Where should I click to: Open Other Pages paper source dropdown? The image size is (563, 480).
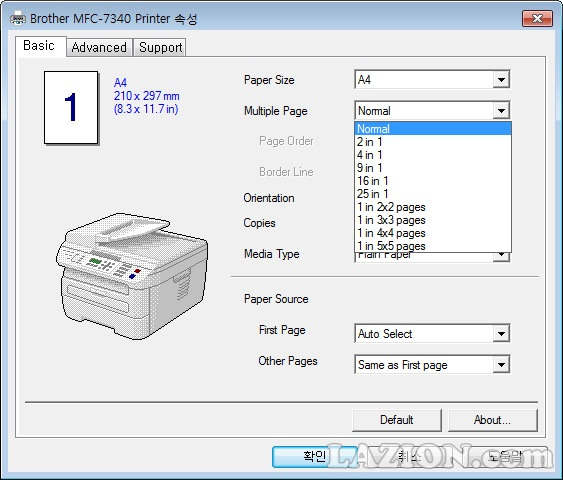coord(432,365)
